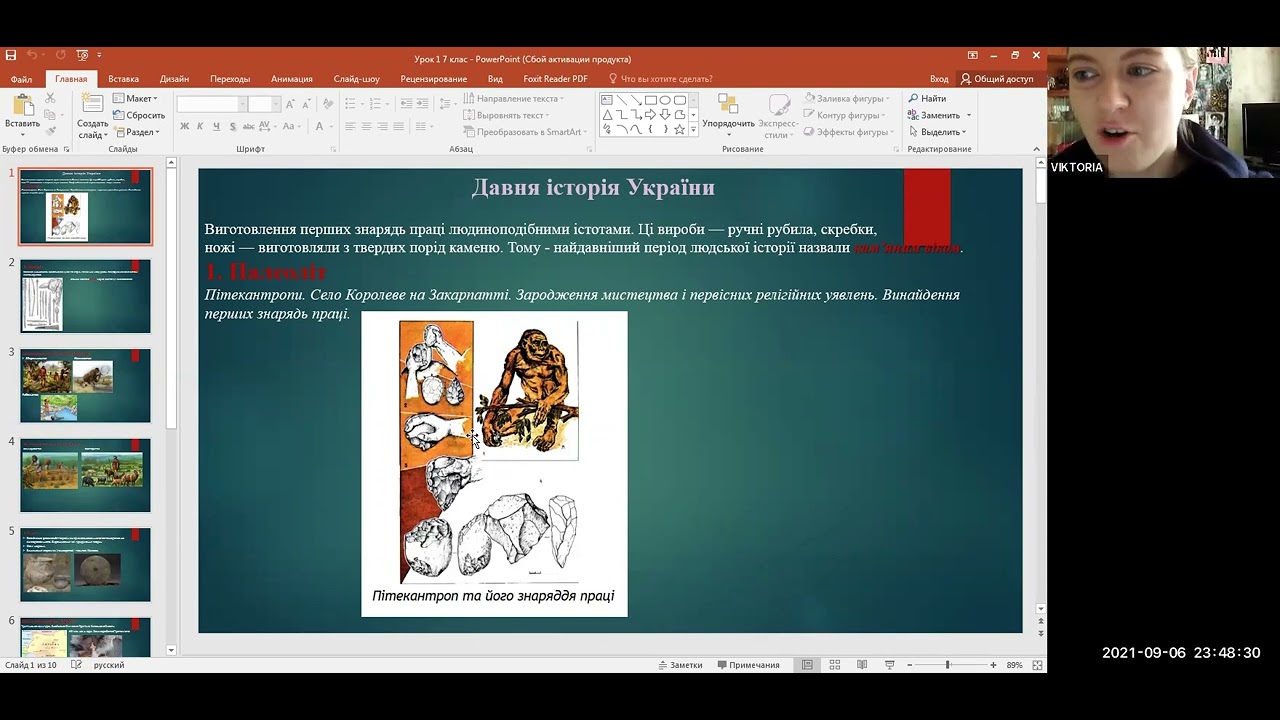
Task: Toggle align text left
Action: [350, 126]
